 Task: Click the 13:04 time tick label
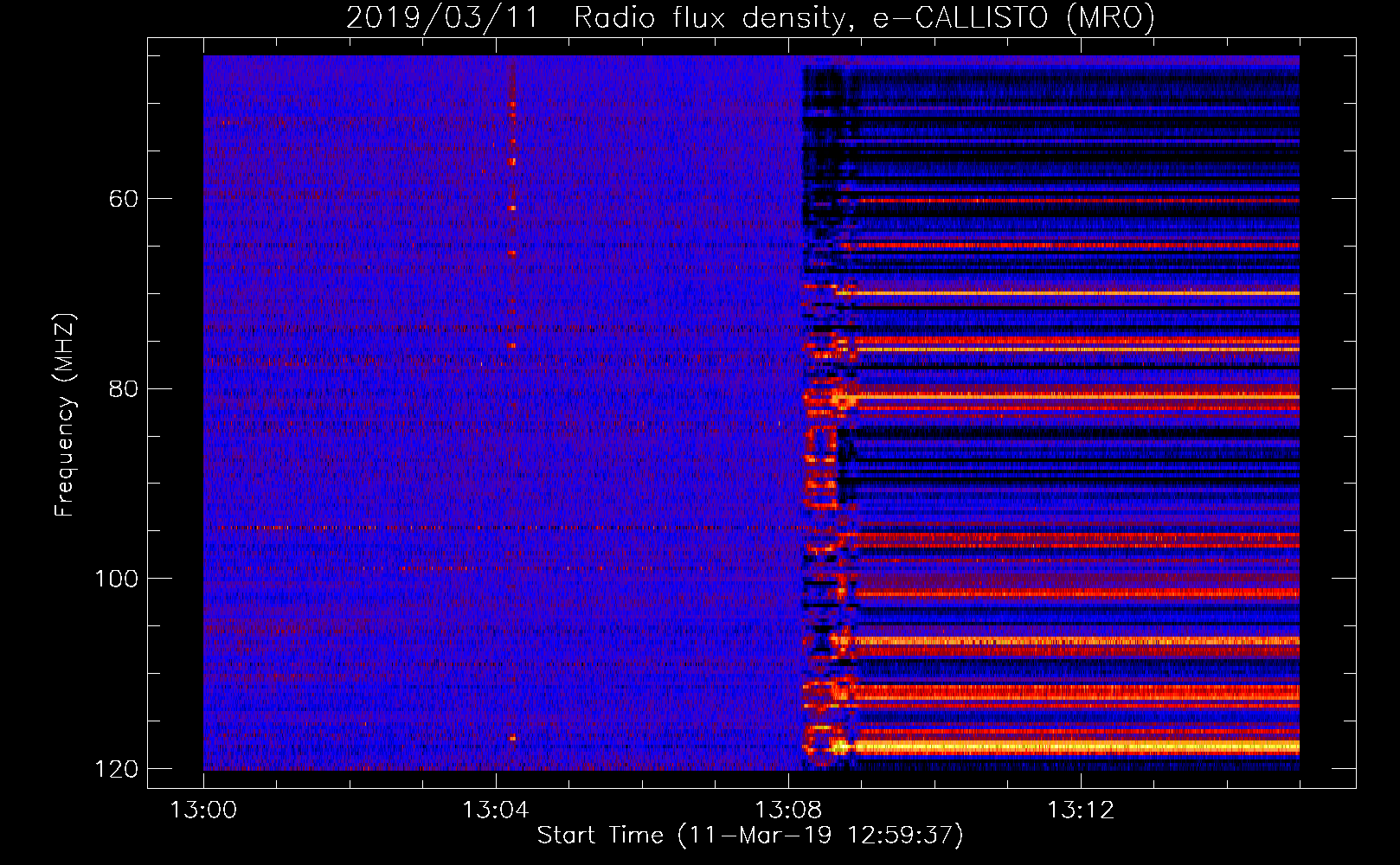tap(496, 811)
